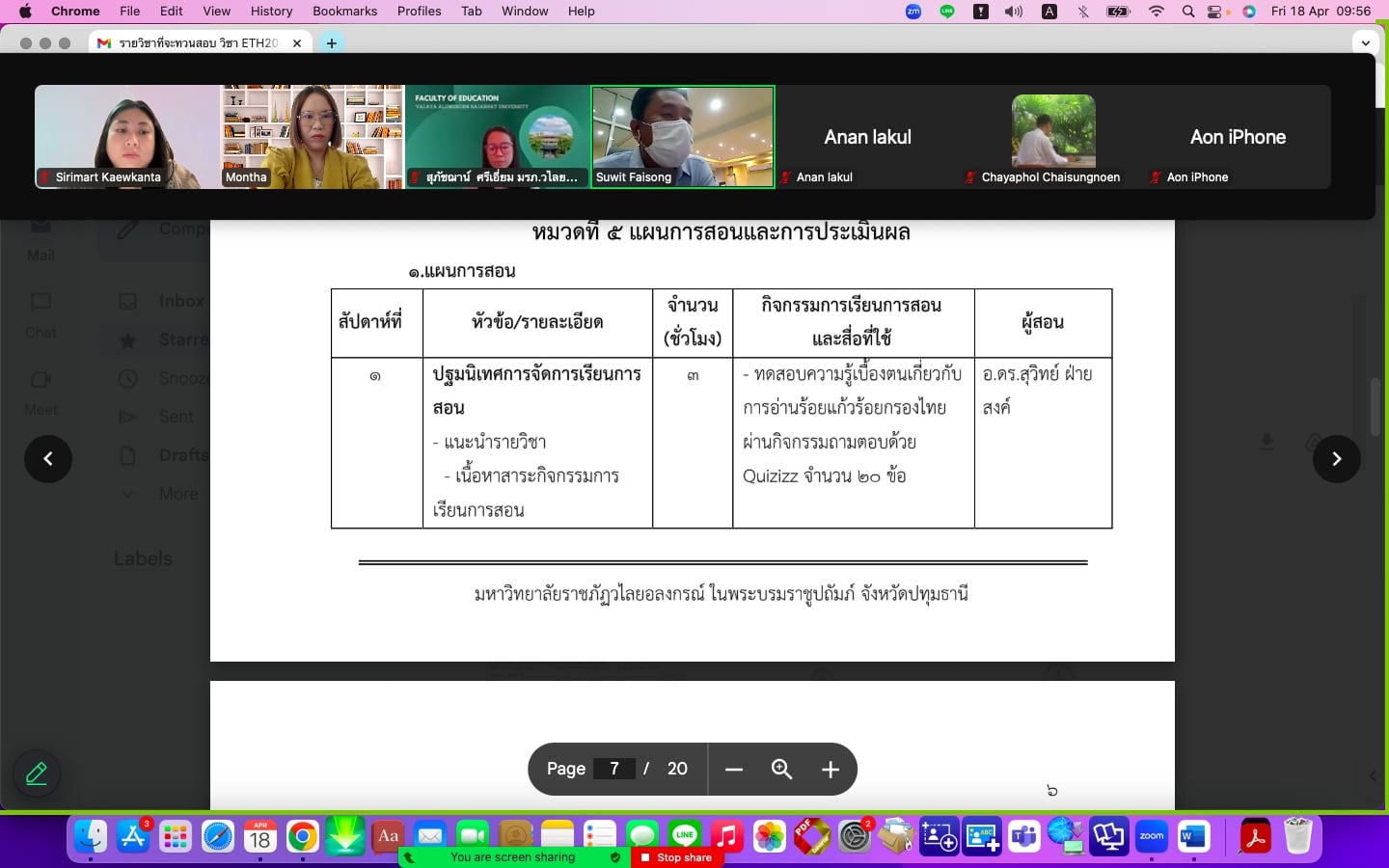Click the Stop share button

tap(675, 857)
